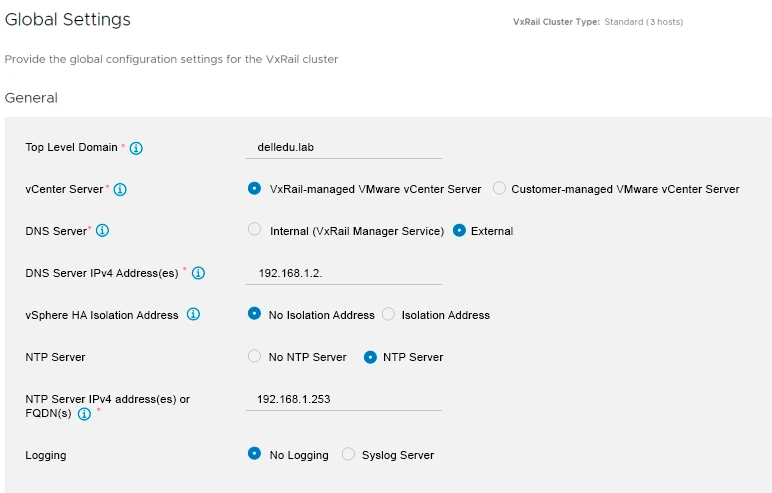
Task: Click info icon next to vCenter Server
Action: tap(120, 189)
